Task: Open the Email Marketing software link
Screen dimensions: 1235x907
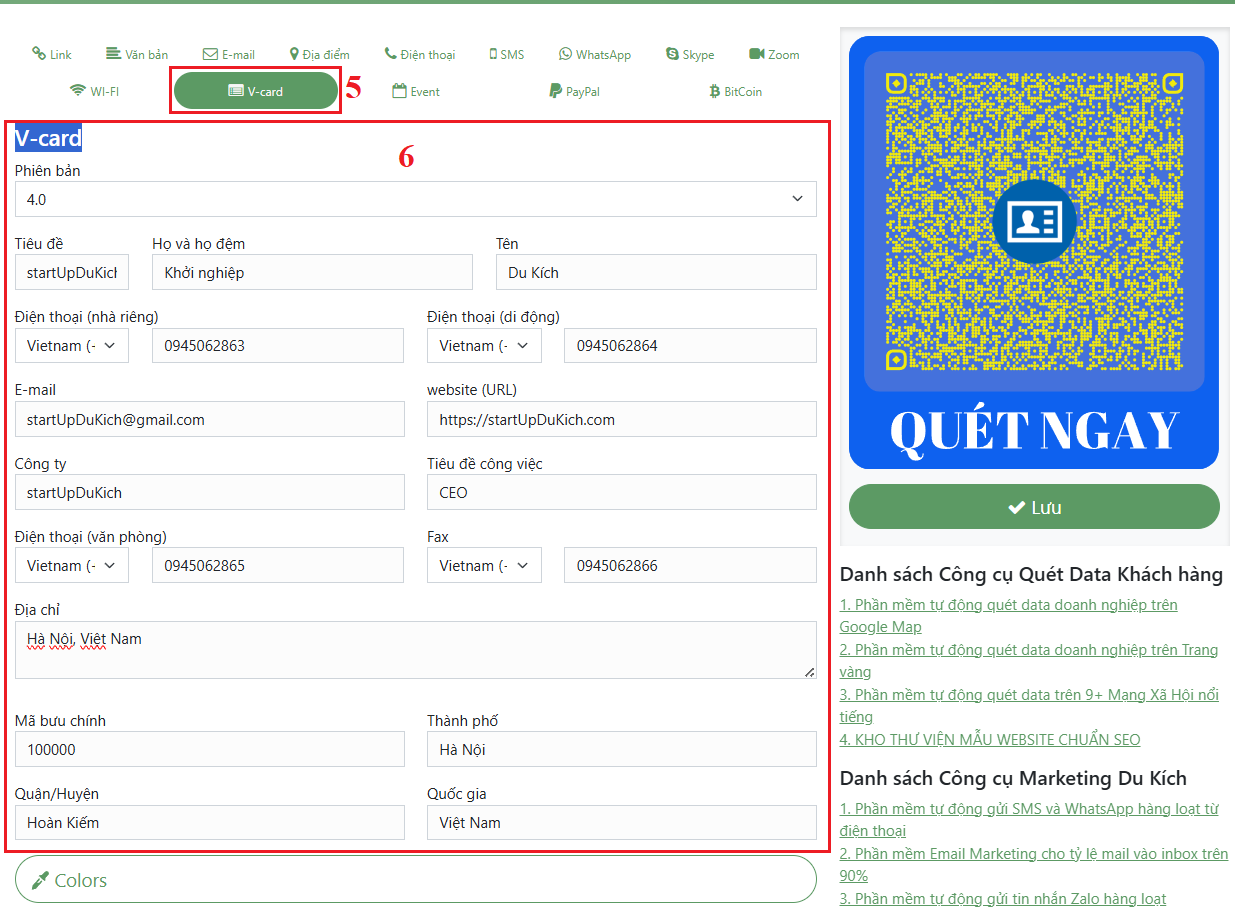Action: coord(1034,864)
